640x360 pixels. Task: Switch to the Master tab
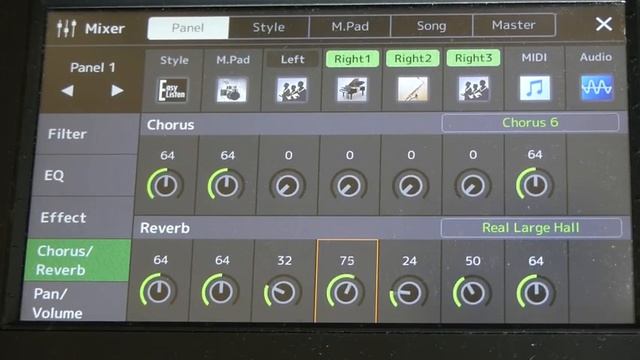(x=514, y=25)
